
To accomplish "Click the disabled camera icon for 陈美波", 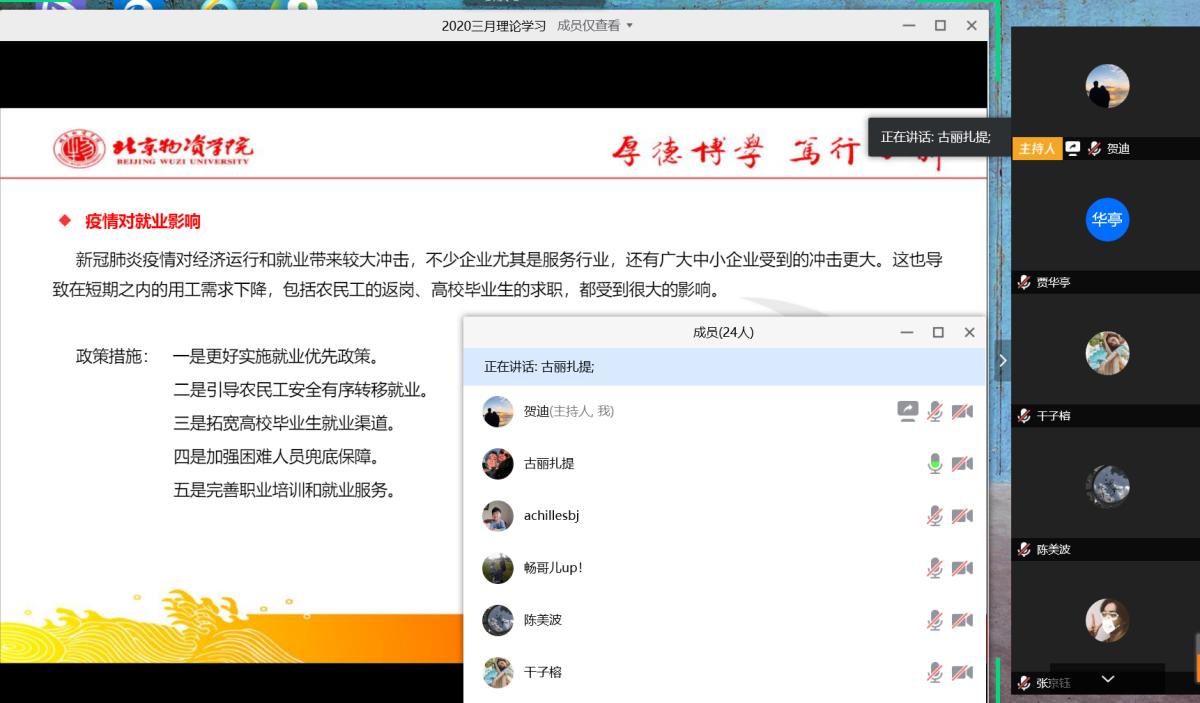I will coord(962,620).
